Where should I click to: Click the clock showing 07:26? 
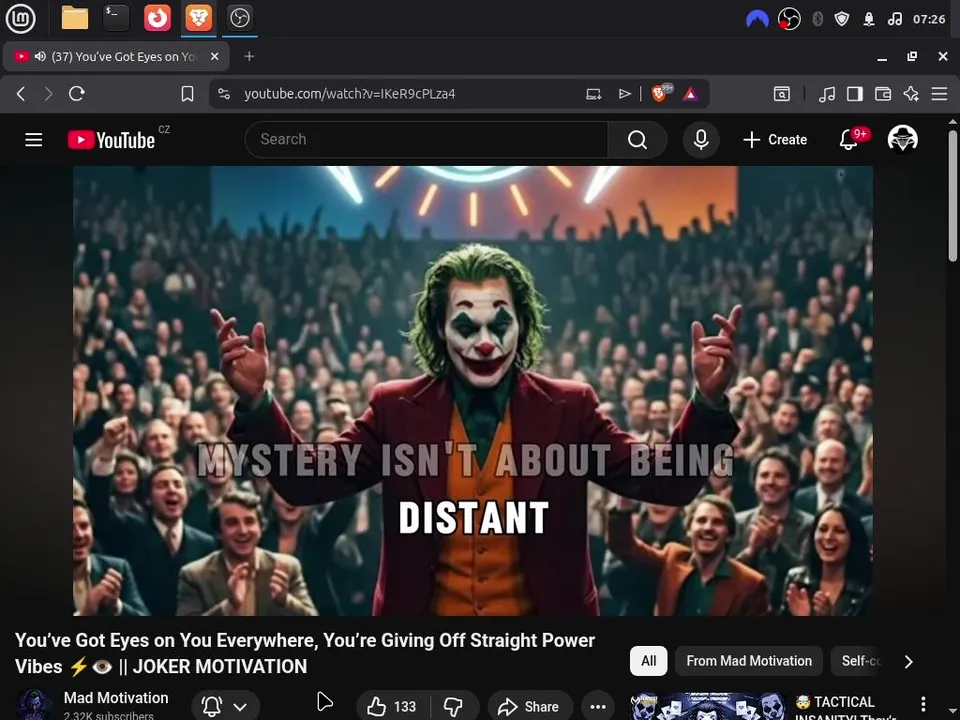point(929,19)
